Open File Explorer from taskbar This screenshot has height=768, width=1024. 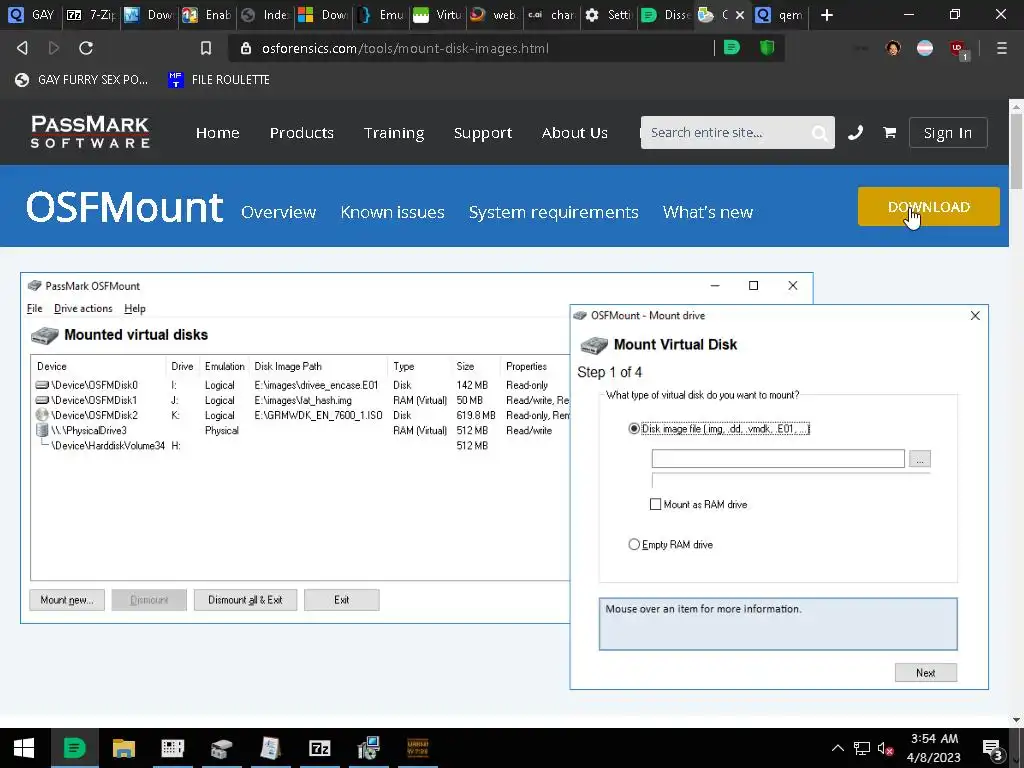(x=123, y=748)
